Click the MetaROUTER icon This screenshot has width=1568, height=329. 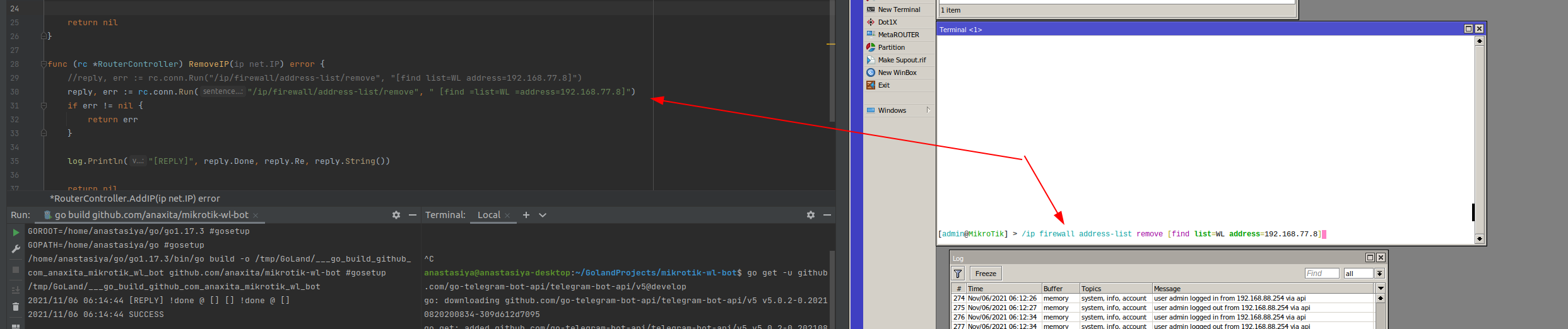click(871, 35)
